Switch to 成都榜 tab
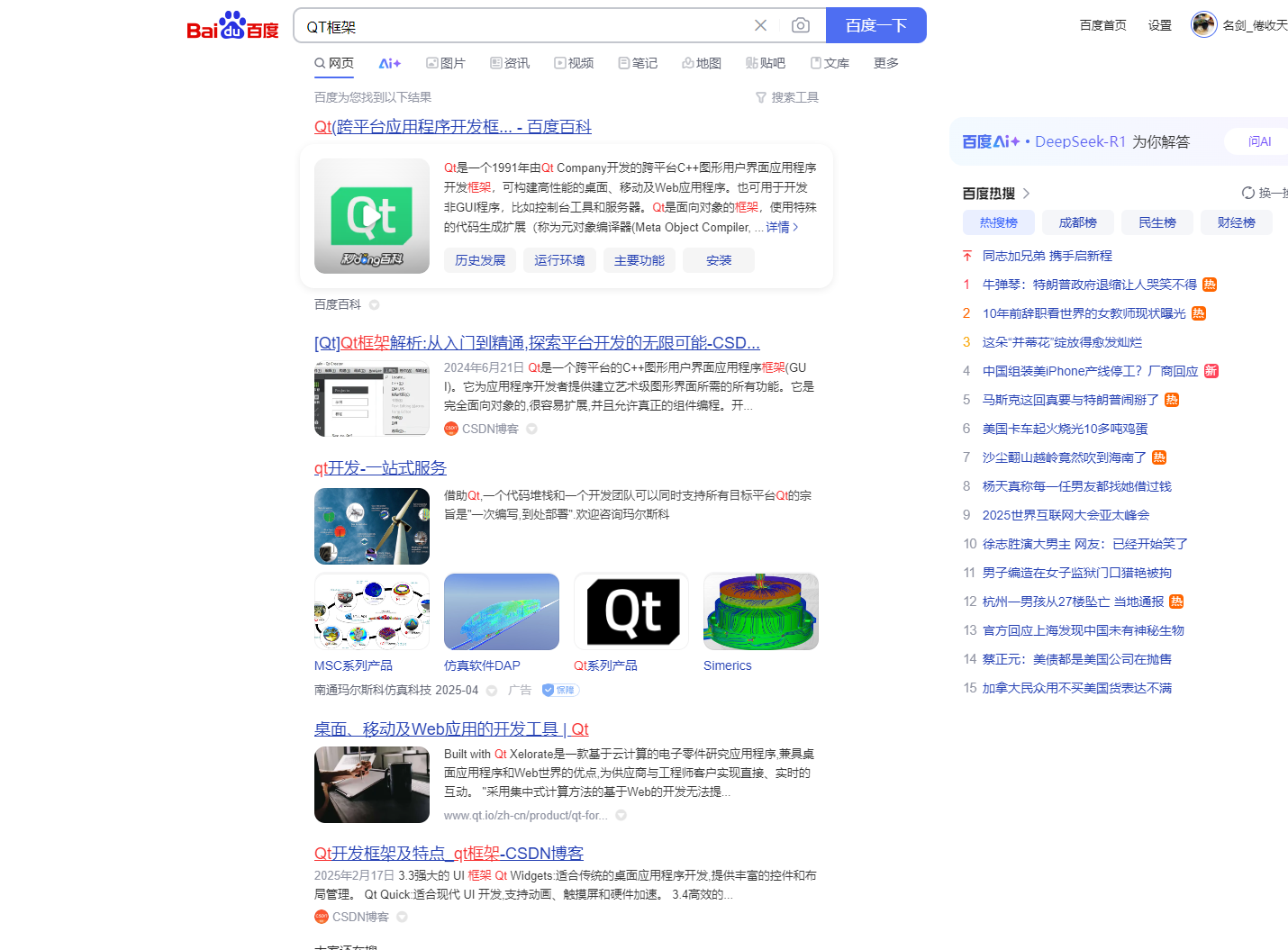This screenshot has width=1288, height=950. pyautogui.click(x=1078, y=222)
